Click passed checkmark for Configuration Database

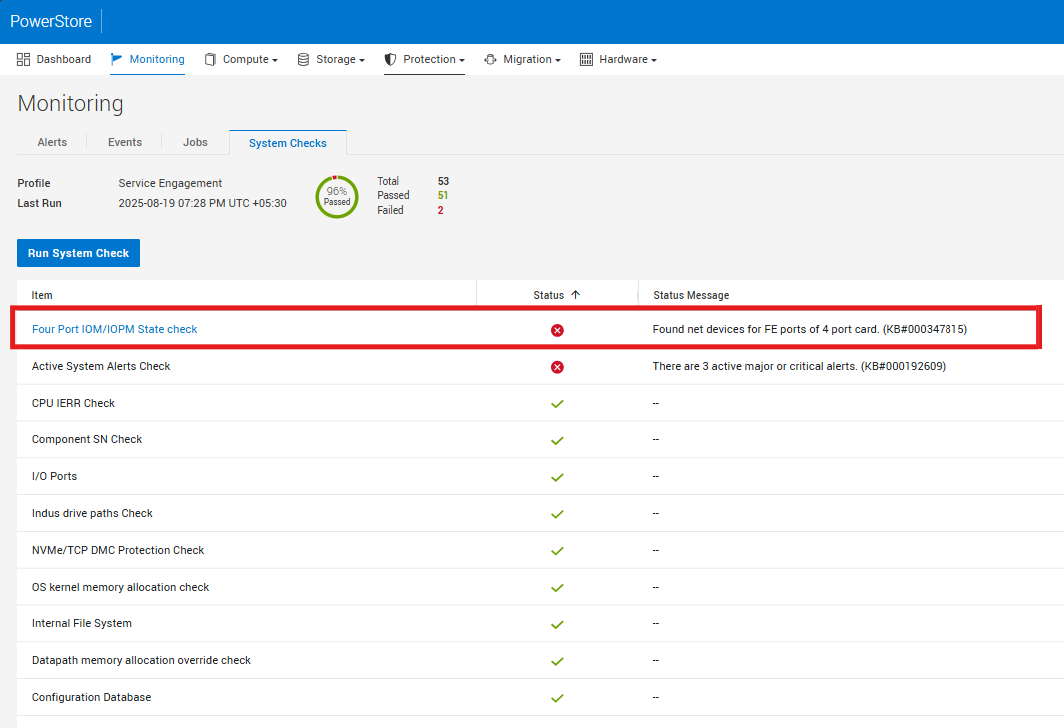pyautogui.click(x=557, y=697)
